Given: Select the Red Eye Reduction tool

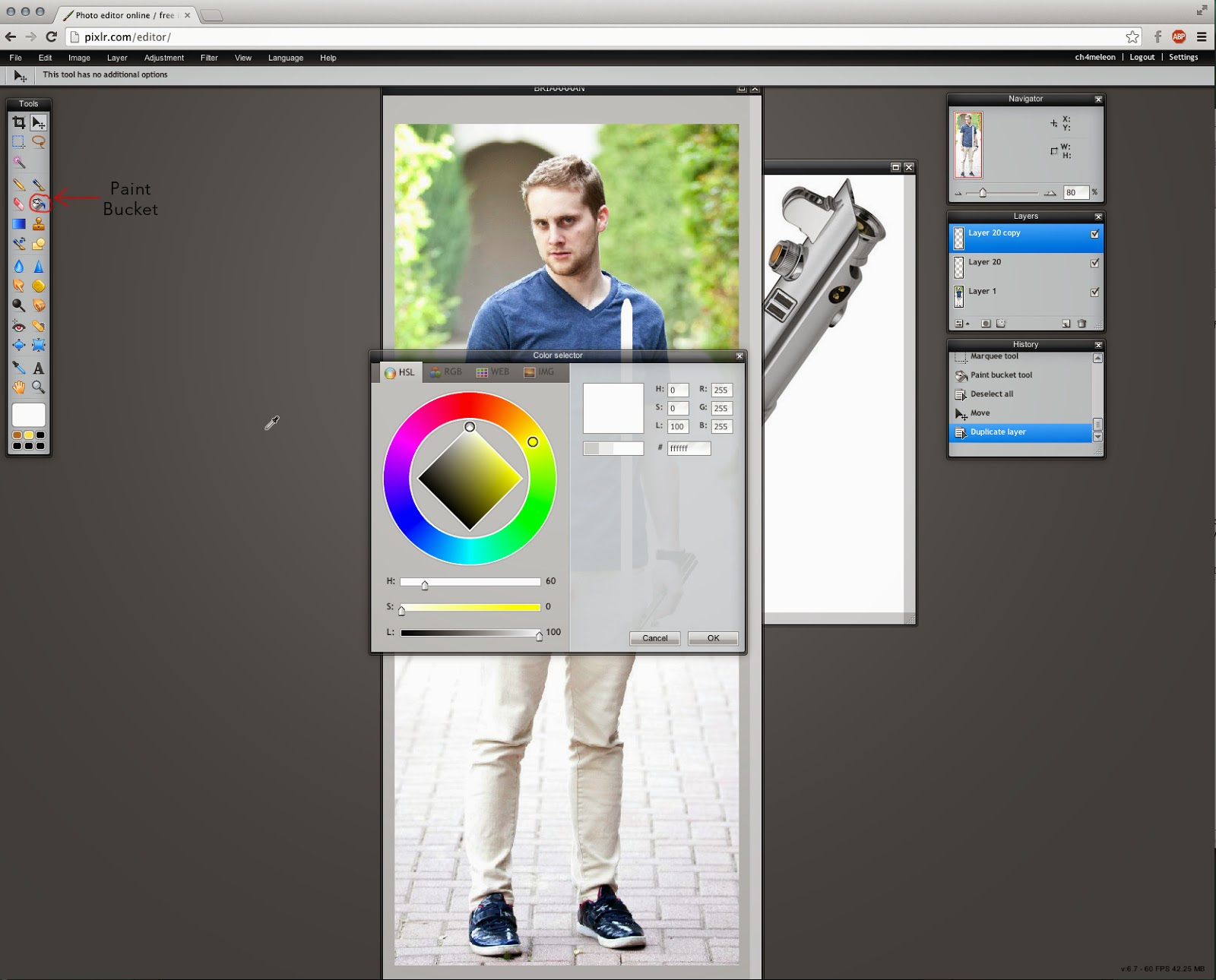Looking at the screenshot, I should point(19,326).
